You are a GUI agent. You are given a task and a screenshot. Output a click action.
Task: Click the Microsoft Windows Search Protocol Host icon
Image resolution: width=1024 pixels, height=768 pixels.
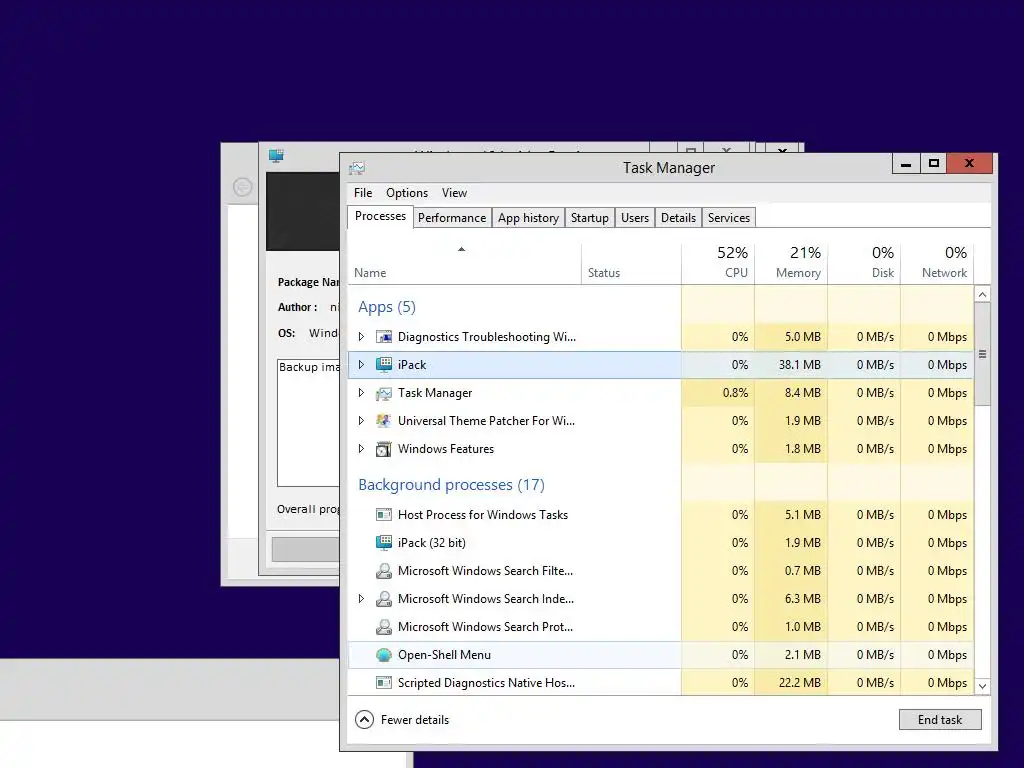tap(384, 627)
